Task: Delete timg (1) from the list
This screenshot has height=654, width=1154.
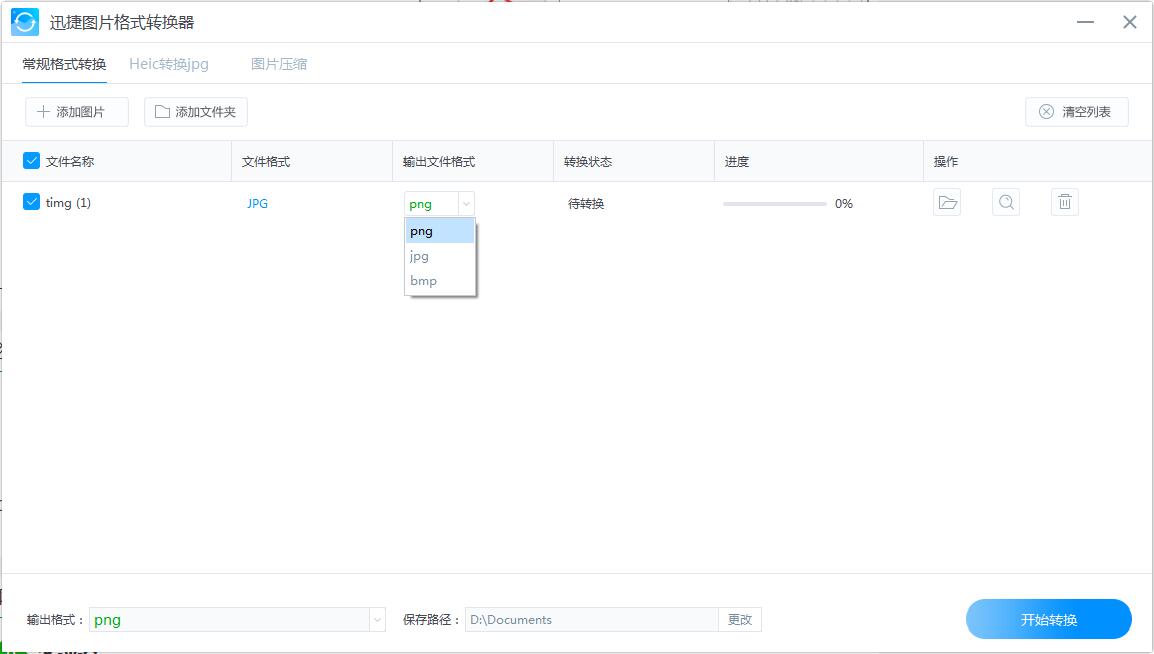Action: point(1064,201)
